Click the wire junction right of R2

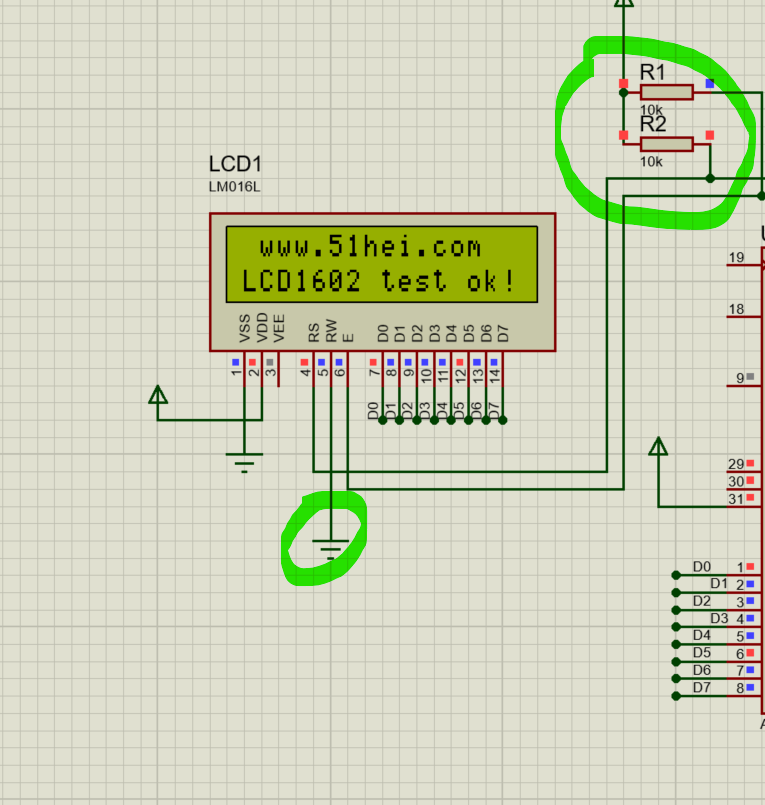[710, 179]
